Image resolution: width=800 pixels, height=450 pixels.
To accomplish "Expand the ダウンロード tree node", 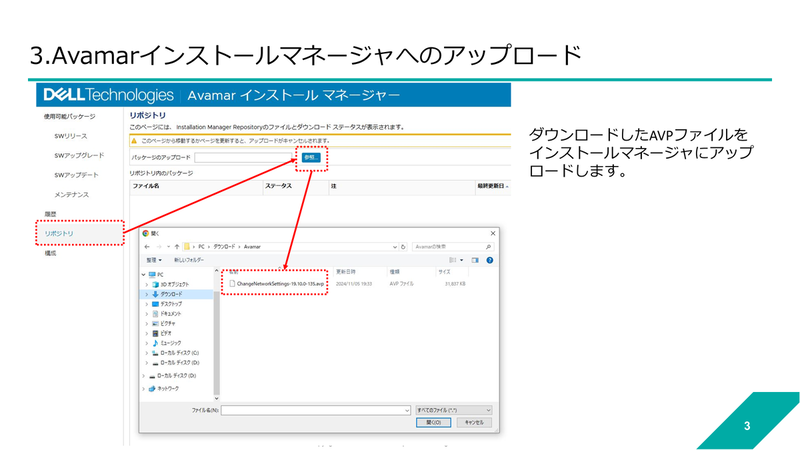I will 147,294.
